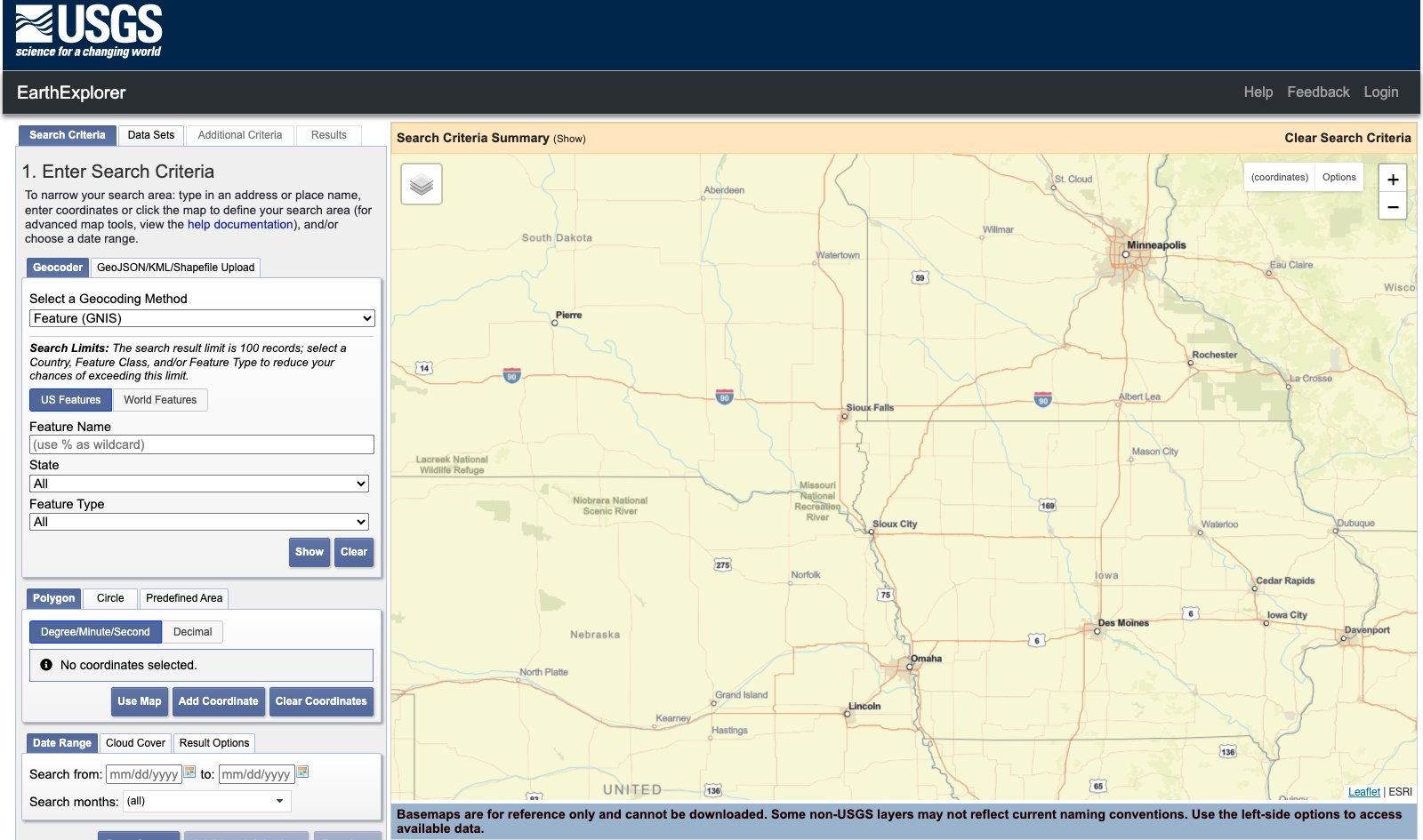Open the Results tab
1423x840 pixels.
(x=329, y=135)
